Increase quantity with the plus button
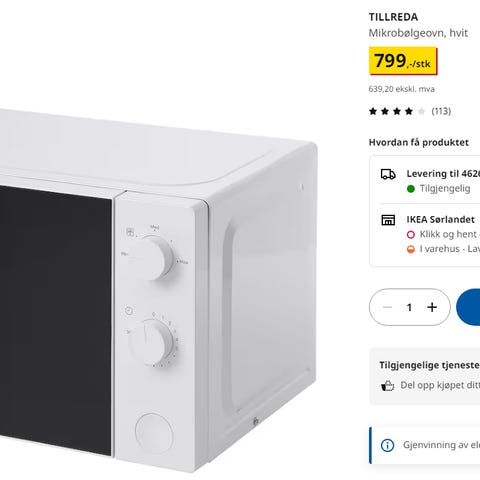The image size is (480, 480). tap(432, 307)
